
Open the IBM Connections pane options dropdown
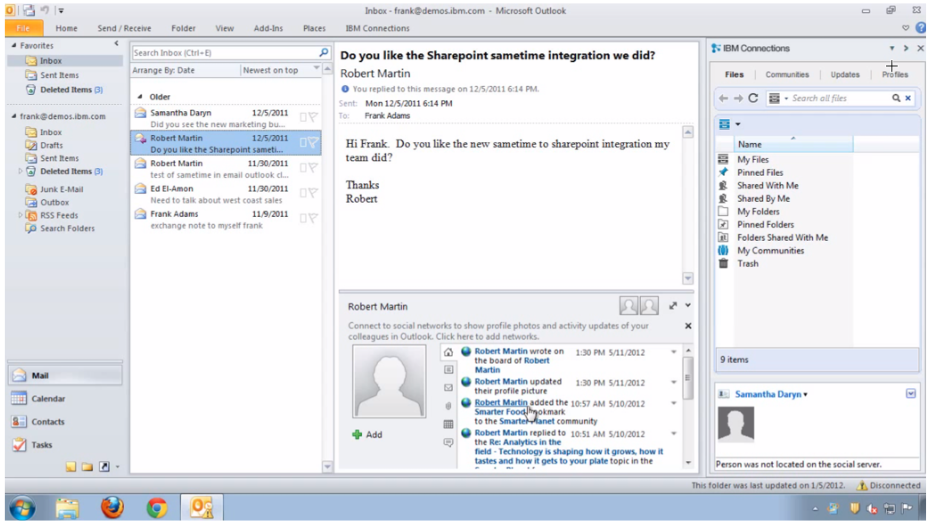891,48
